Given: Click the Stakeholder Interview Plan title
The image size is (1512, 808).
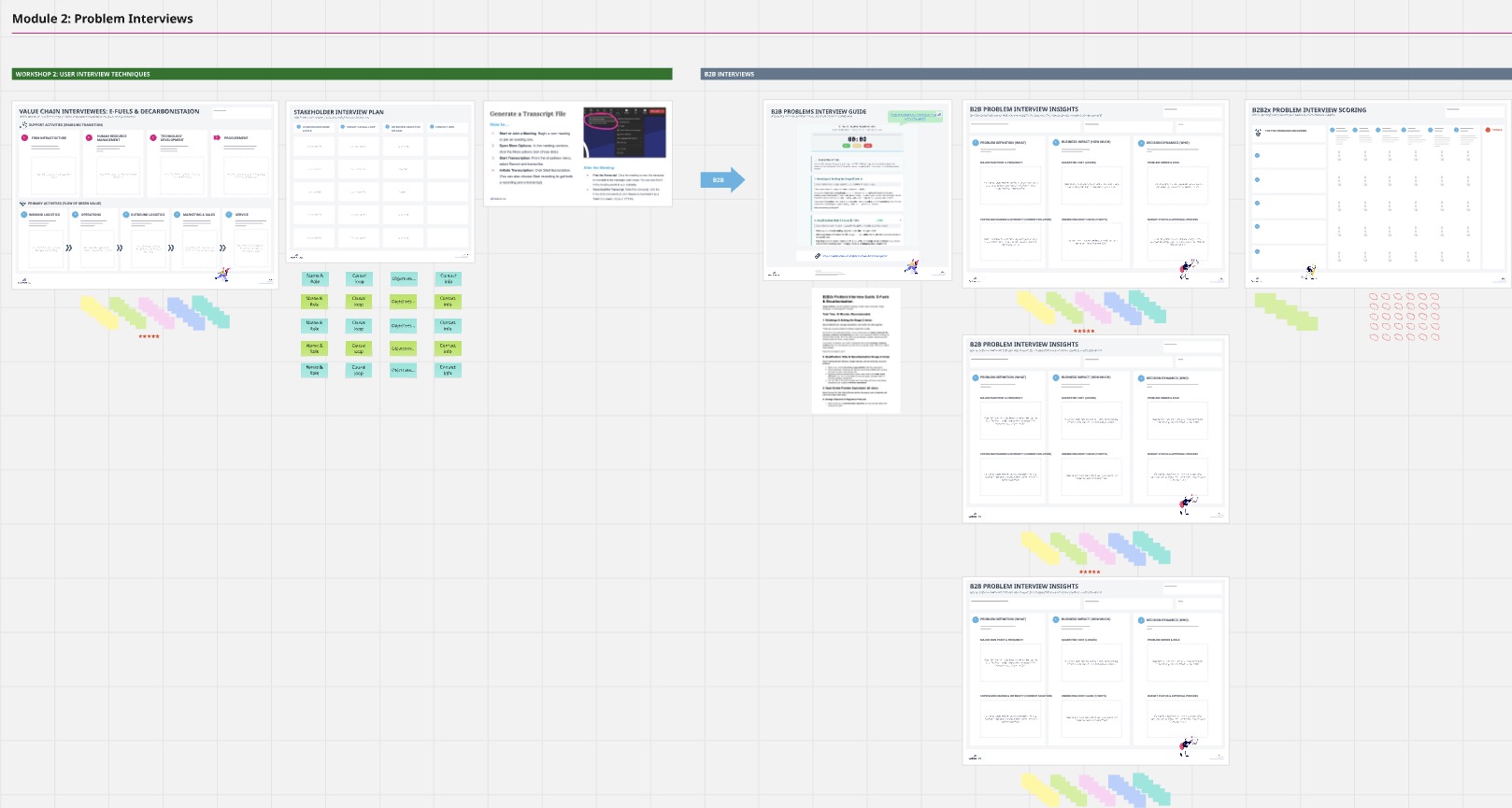Looking at the screenshot, I should pyautogui.click(x=338, y=112).
